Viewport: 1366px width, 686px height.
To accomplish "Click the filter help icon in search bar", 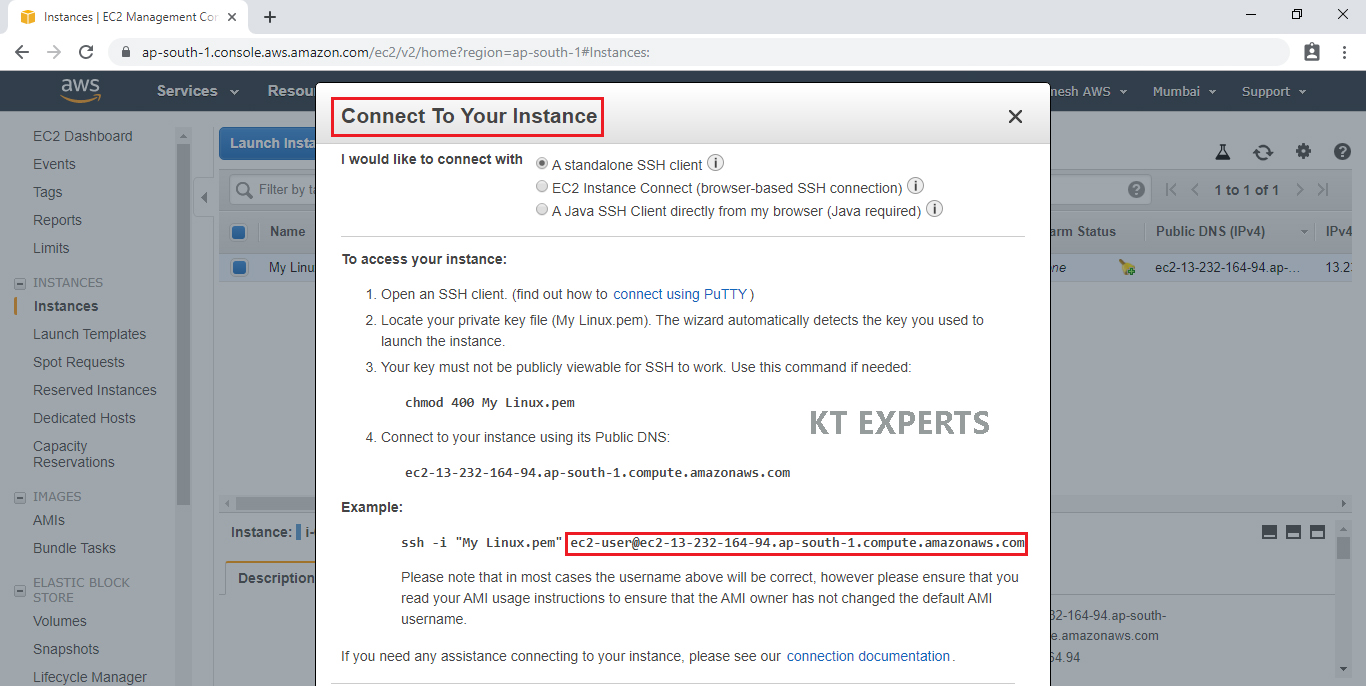I will coord(1136,190).
